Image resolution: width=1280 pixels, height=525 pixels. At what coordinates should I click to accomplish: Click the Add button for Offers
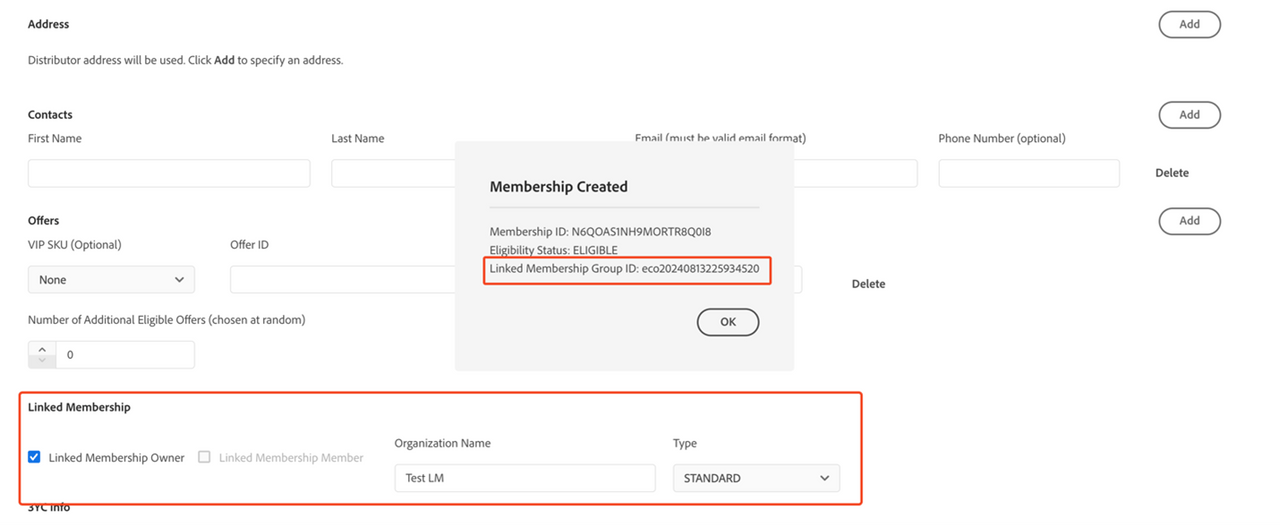tap(1189, 221)
